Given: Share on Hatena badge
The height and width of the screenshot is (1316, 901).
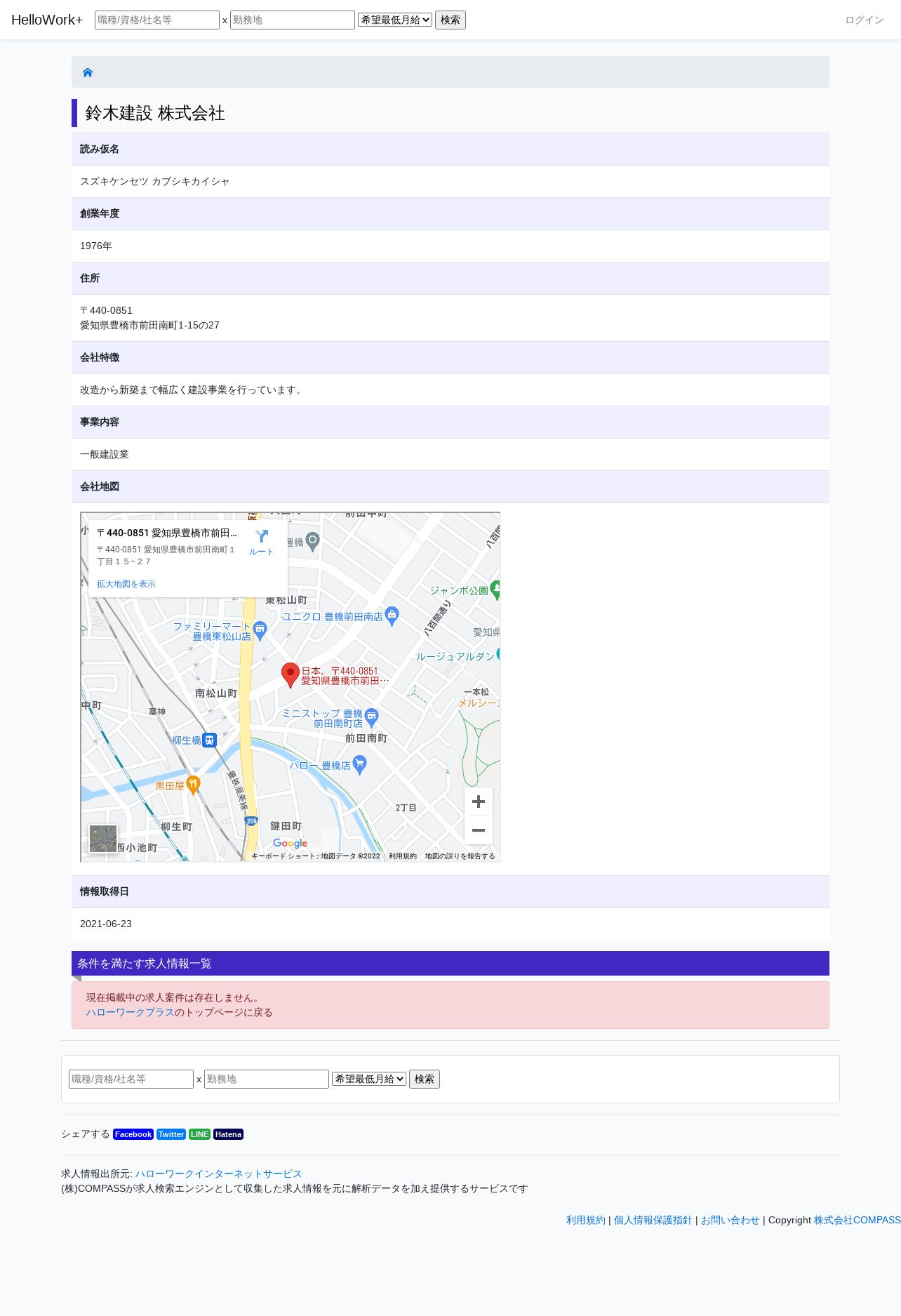Looking at the screenshot, I should (x=228, y=1134).
